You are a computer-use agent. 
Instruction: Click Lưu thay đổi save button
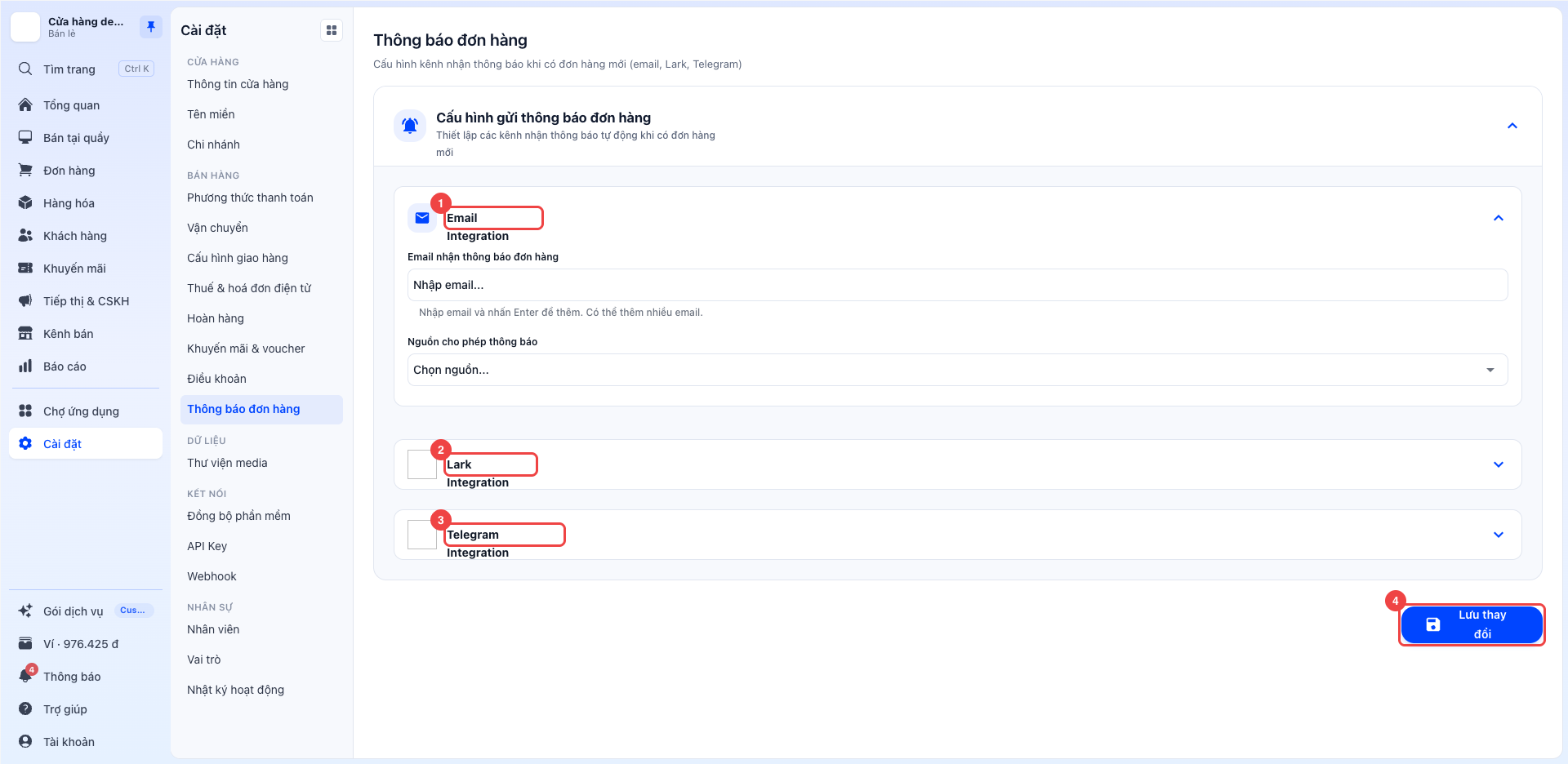coord(1472,624)
